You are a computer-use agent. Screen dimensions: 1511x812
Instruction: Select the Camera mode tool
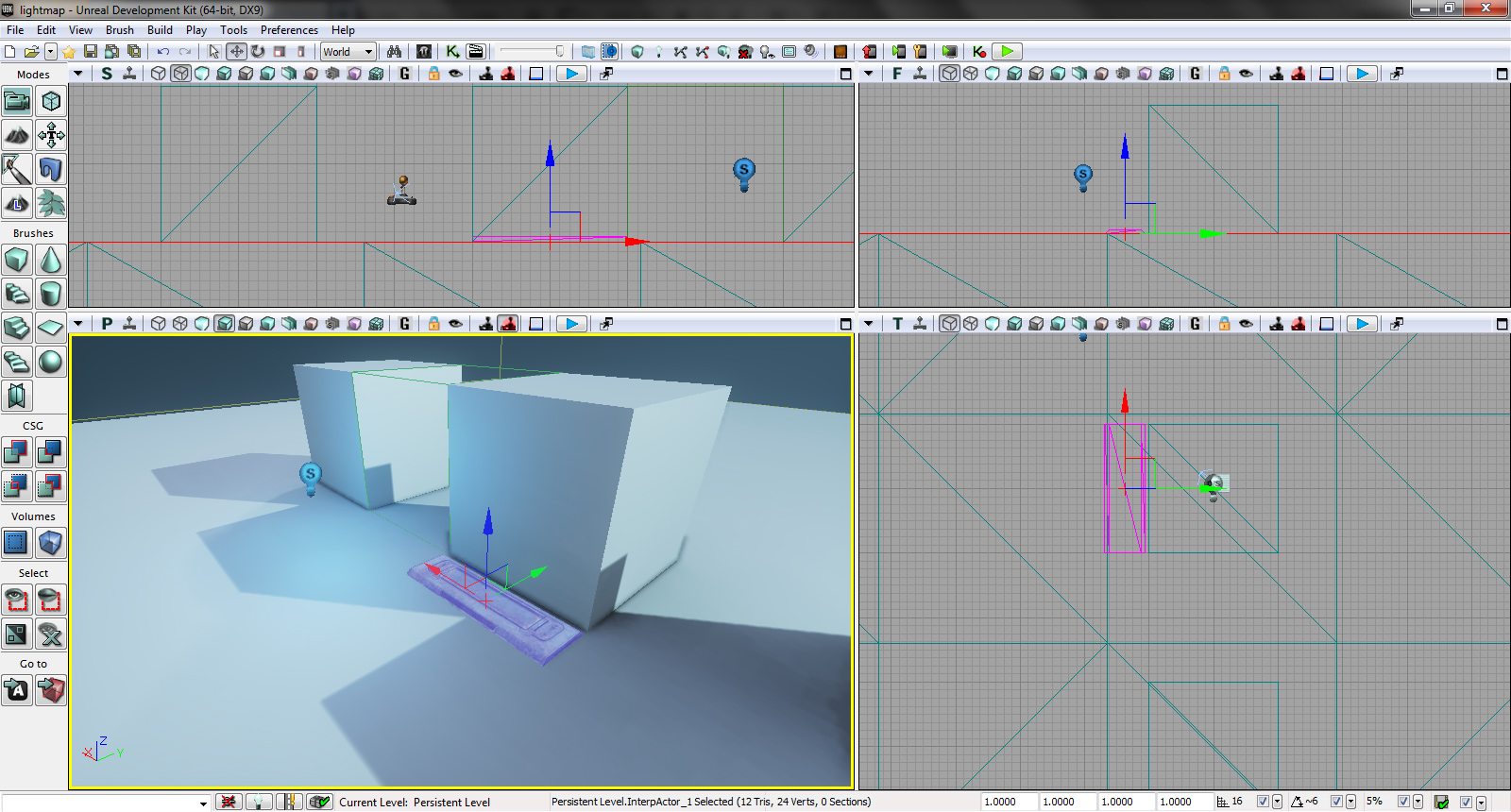[17, 101]
